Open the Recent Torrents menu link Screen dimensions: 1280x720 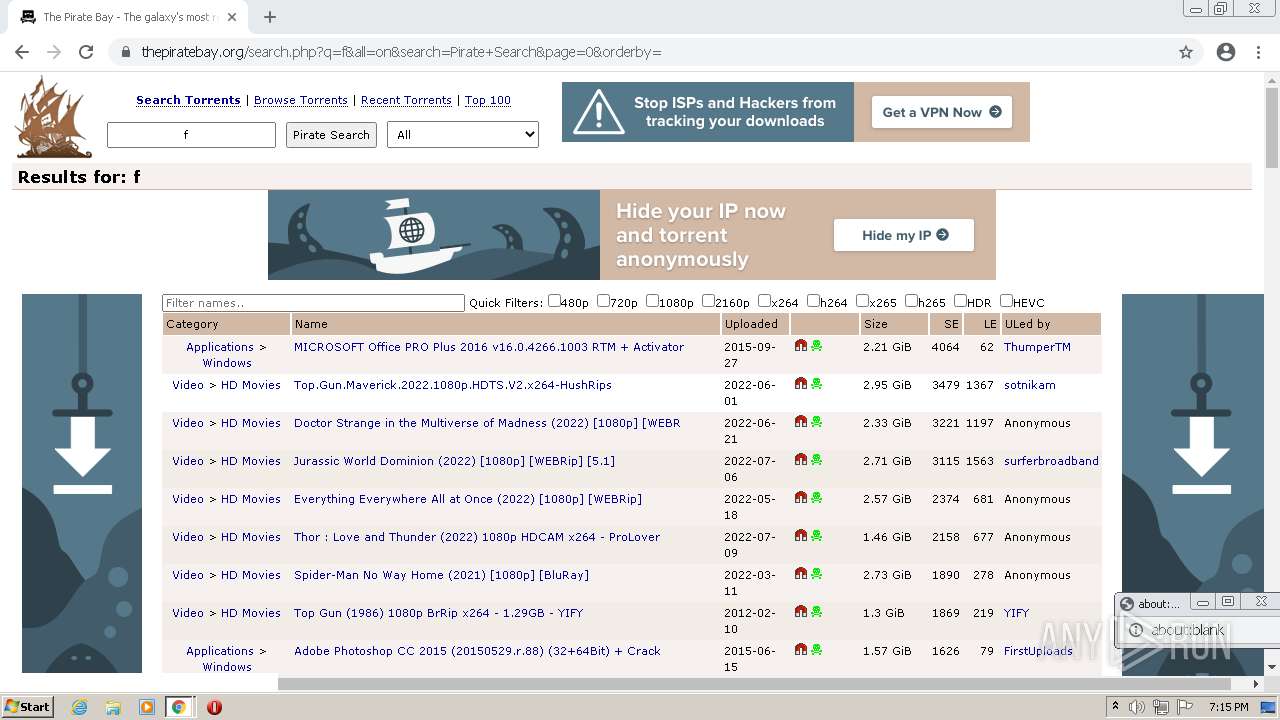pyautogui.click(x=406, y=100)
